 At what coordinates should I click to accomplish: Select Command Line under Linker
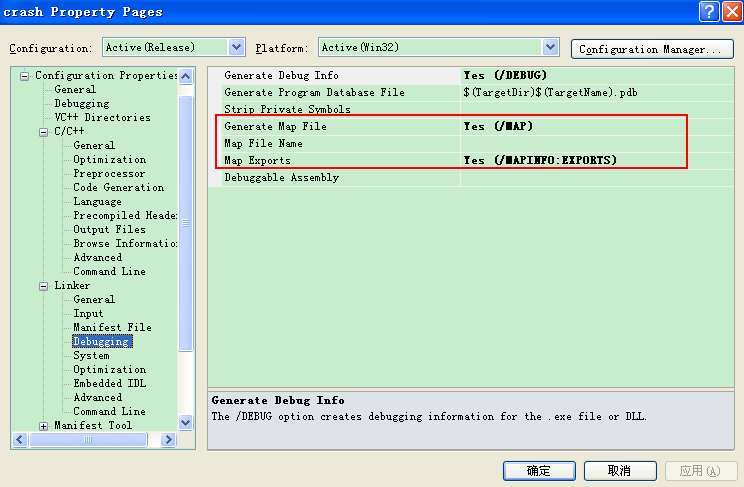(109, 412)
